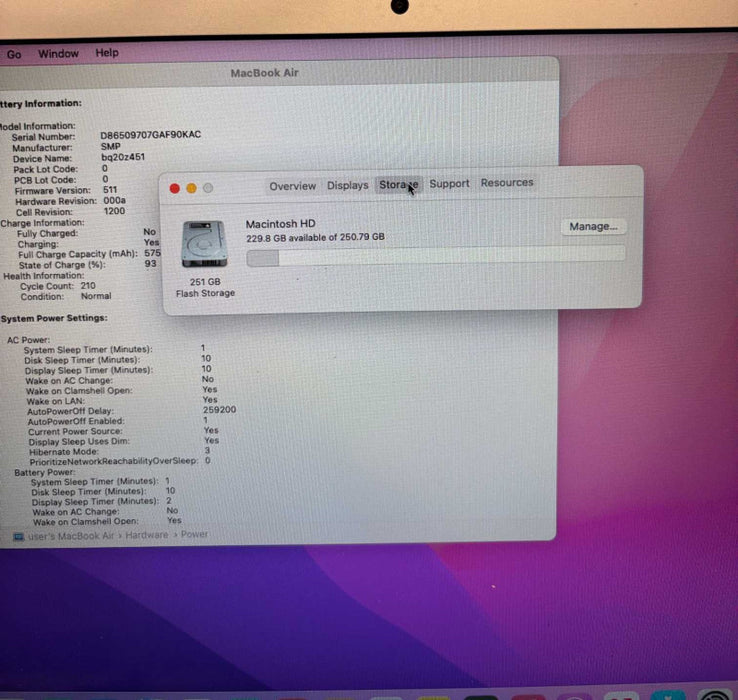
Task: Click Wake on LAN label
Action: pyautogui.click(x=56, y=401)
